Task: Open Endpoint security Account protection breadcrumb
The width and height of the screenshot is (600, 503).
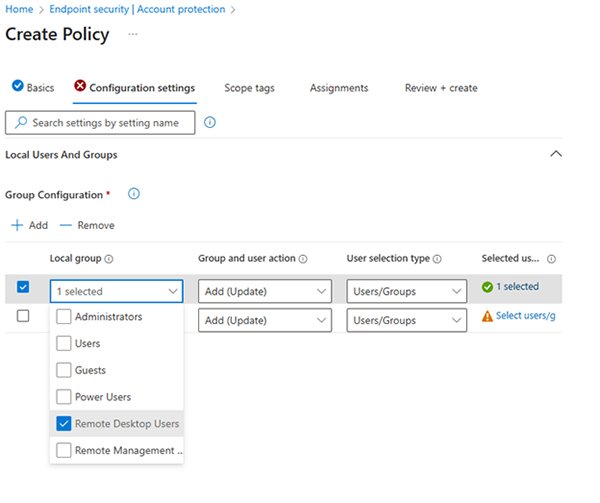Action: [137, 9]
